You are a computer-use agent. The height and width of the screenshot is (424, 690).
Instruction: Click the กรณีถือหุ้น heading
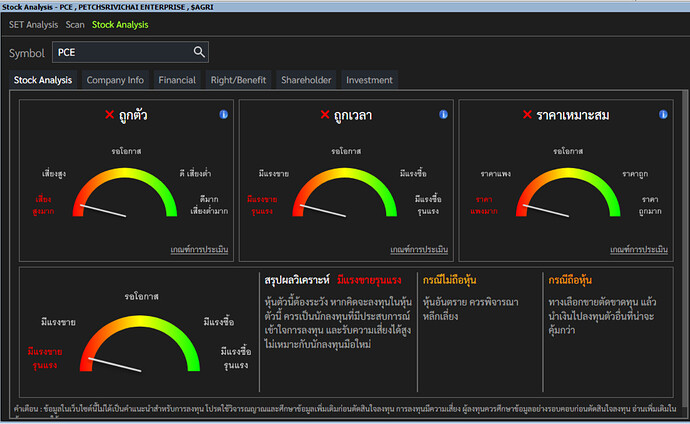point(570,280)
